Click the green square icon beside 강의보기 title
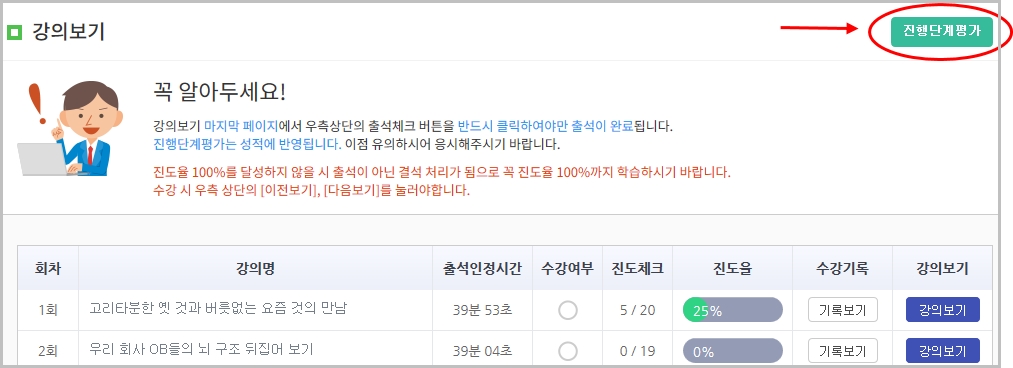Screen dimensions: 1013x368 click(x=14, y=32)
